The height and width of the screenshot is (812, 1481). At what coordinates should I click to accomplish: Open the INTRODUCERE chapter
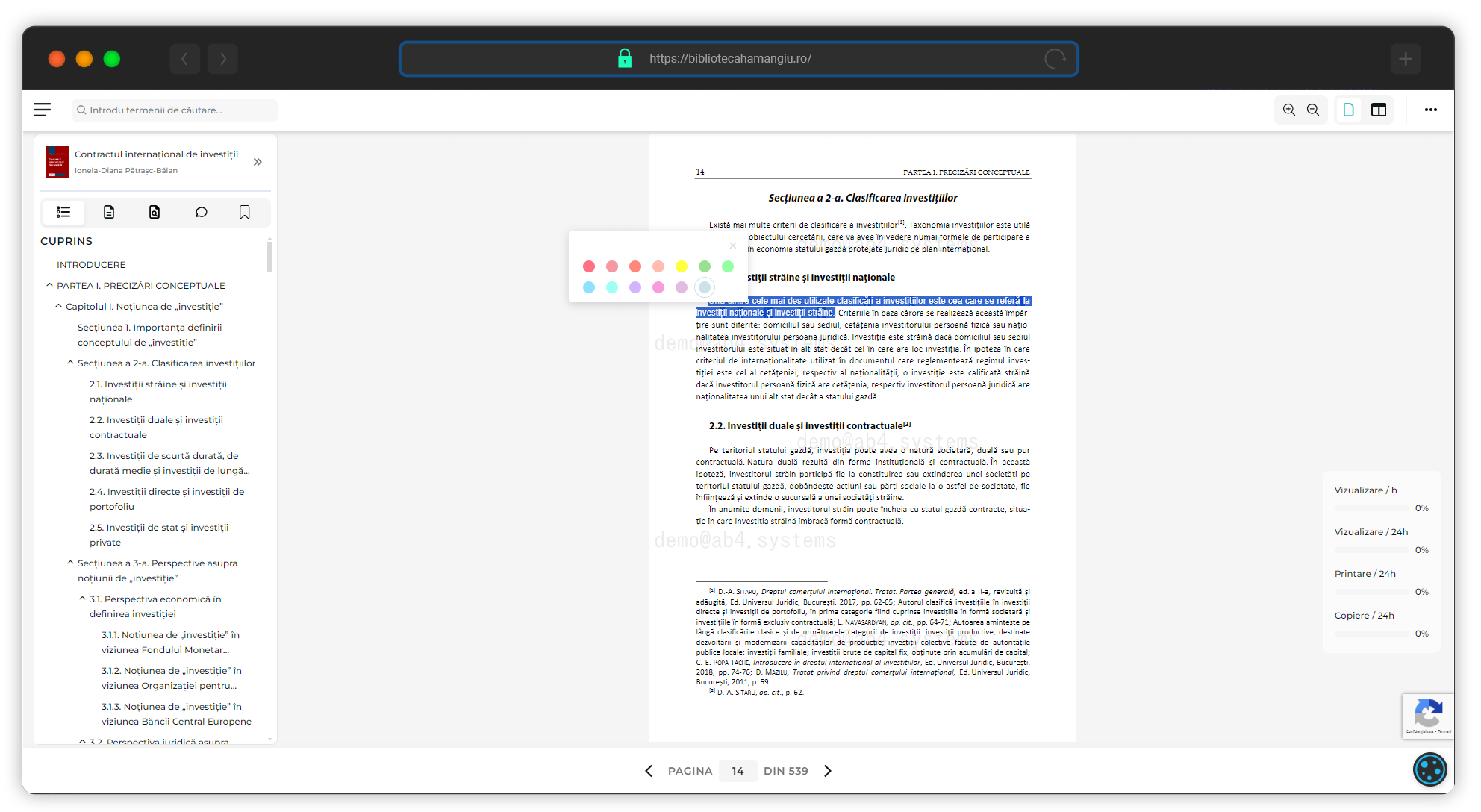(91, 265)
